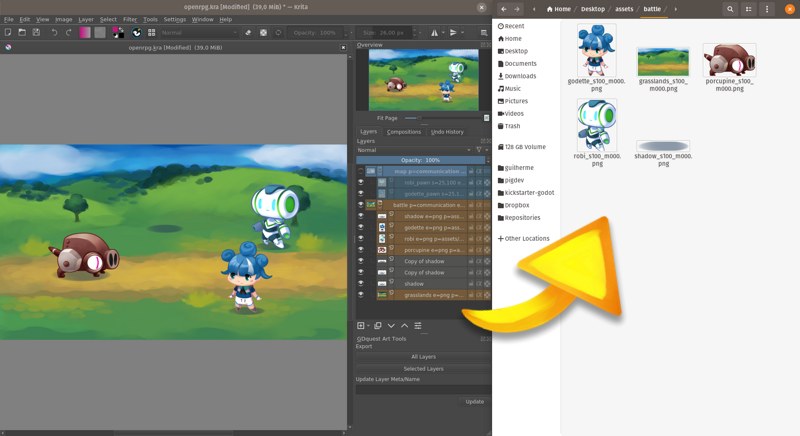800x436 pixels.
Task: Open the Layers blending mode Normal dropdown
Action: pyautogui.click(x=414, y=150)
